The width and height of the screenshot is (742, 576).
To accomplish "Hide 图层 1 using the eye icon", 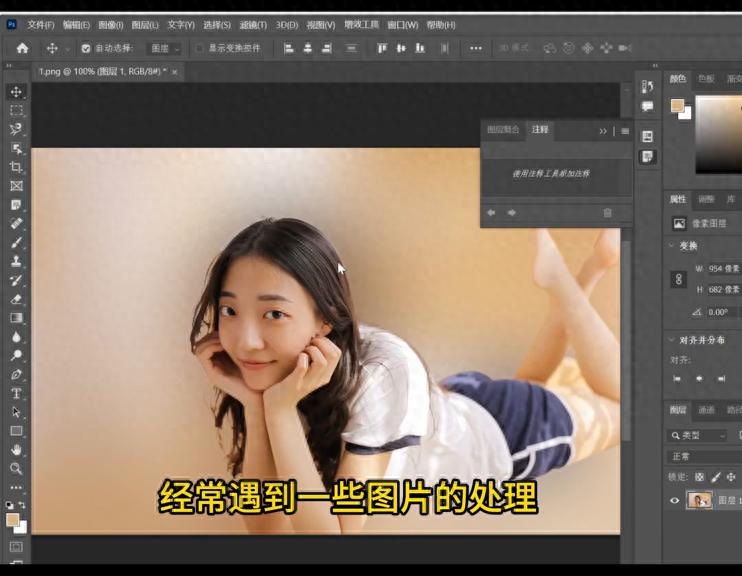I will click(675, 500).
